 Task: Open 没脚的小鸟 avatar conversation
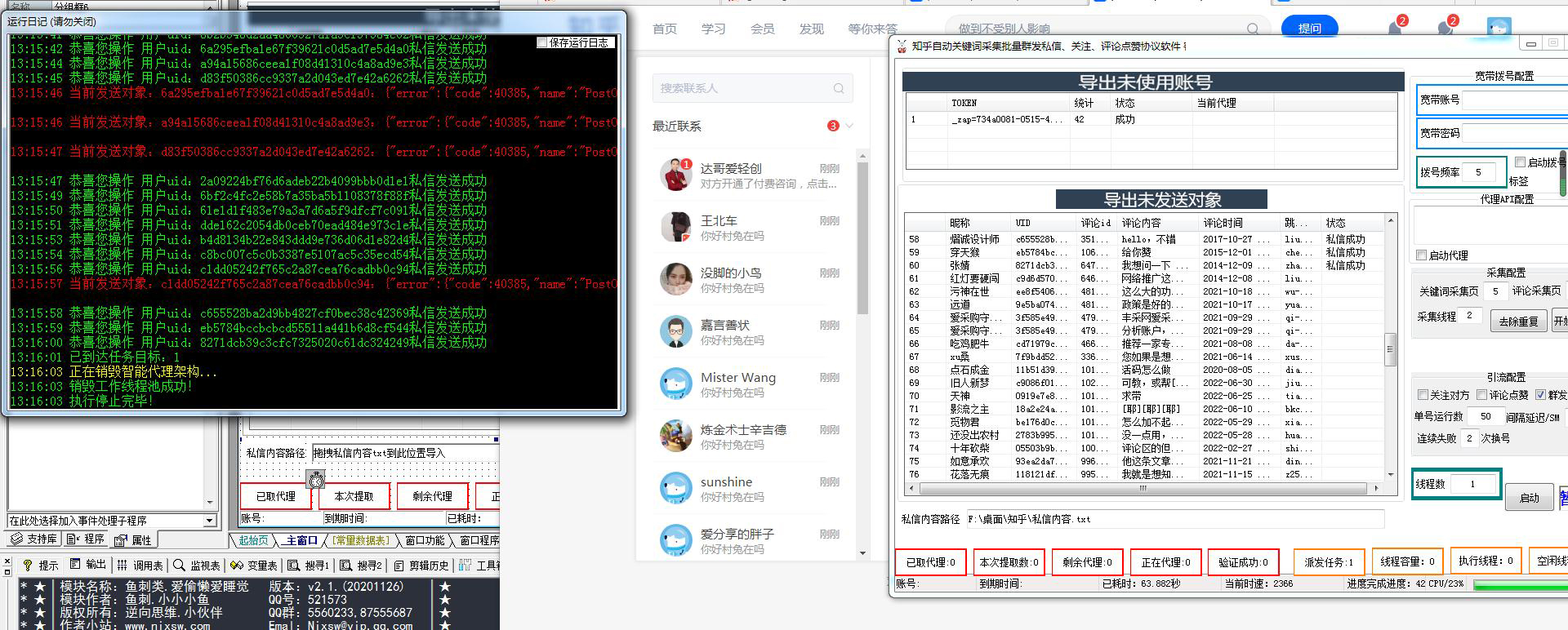point(675,279)
